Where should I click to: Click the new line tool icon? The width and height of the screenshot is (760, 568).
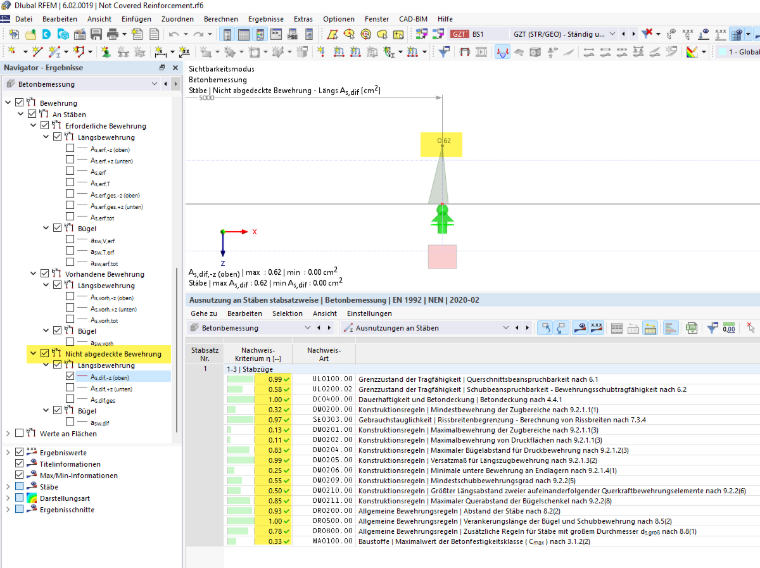click(x=37, y=51)
